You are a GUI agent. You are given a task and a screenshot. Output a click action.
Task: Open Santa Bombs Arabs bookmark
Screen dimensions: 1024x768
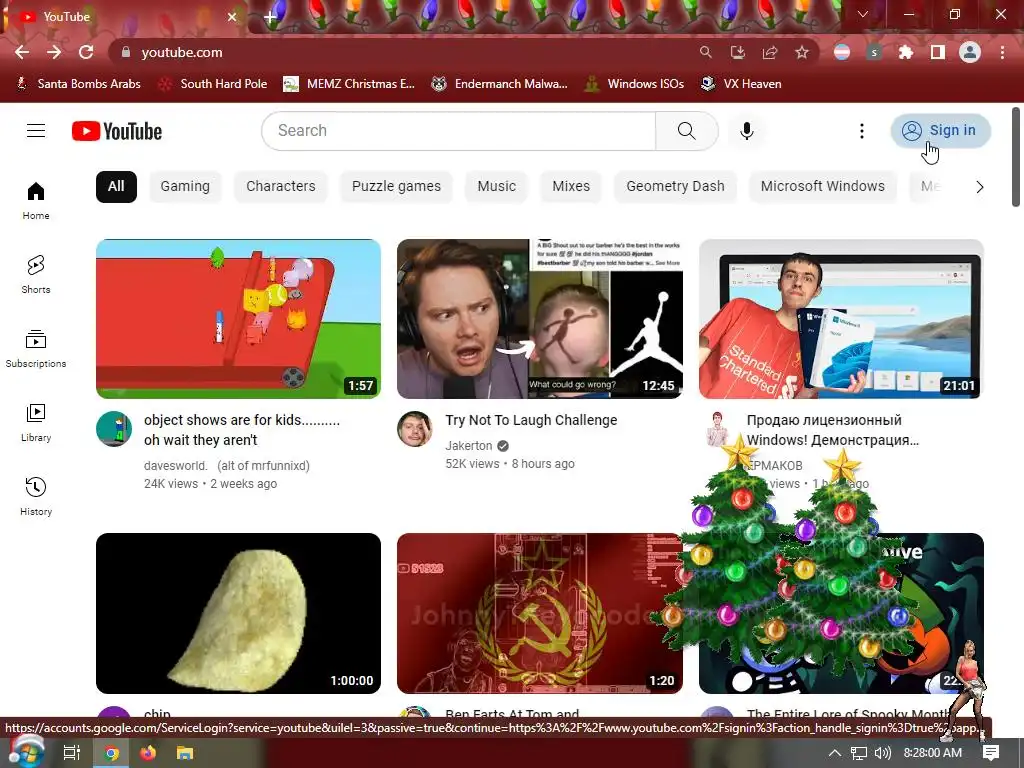coord(78,84)
